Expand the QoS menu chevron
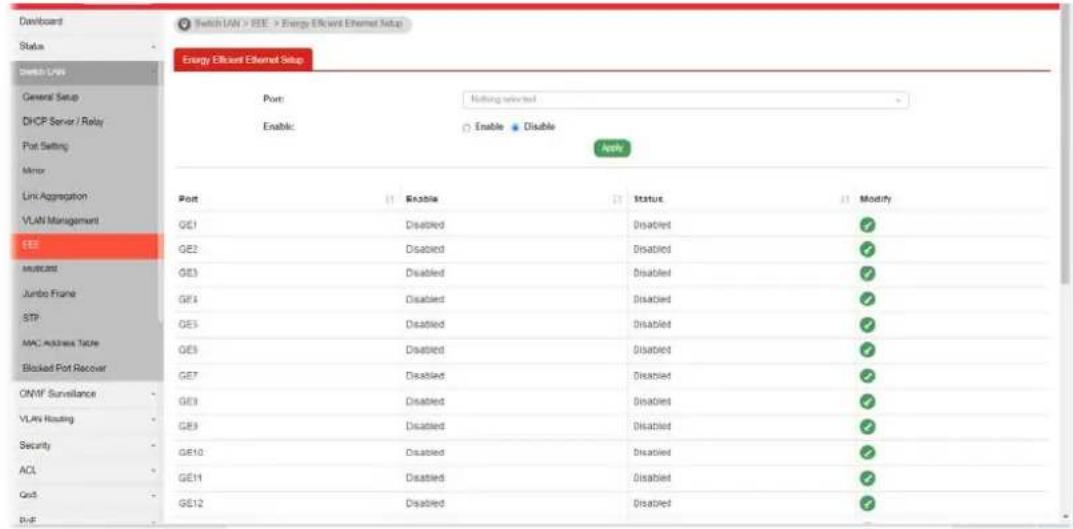The image size is (1073, 529). pyautogui.click(x=154, y=495)
